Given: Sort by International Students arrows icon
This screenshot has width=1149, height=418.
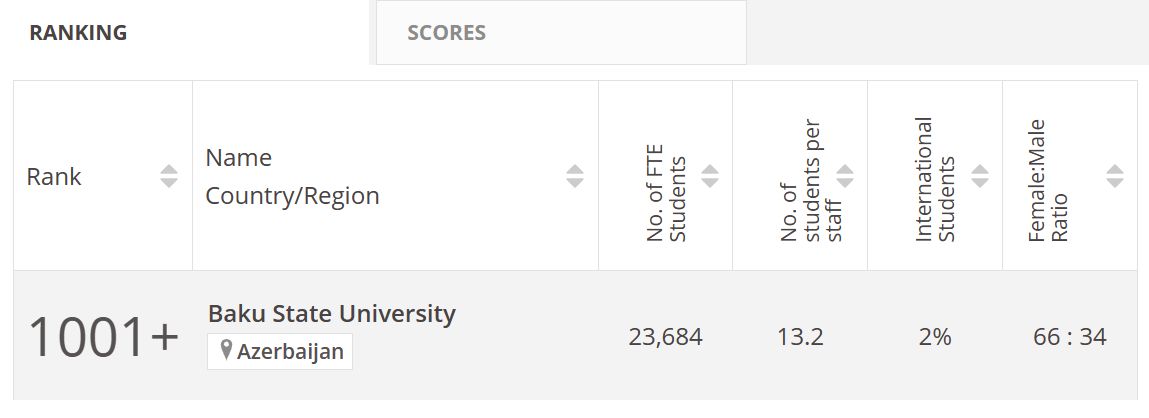Looking at the screenshot, I should coord(980,177).
